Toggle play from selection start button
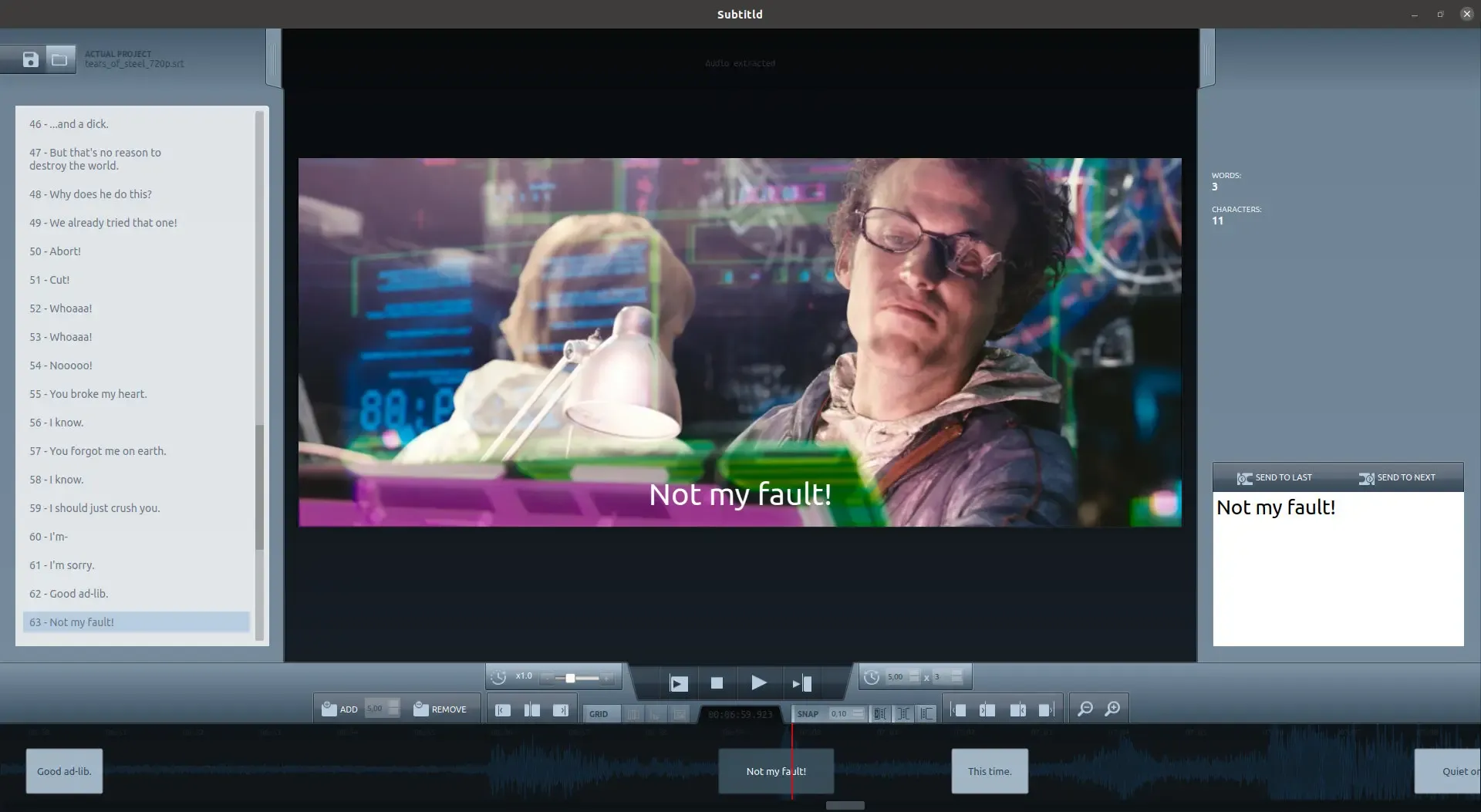This screenshot has height=812, width=1481. click(x=678, y=683)
